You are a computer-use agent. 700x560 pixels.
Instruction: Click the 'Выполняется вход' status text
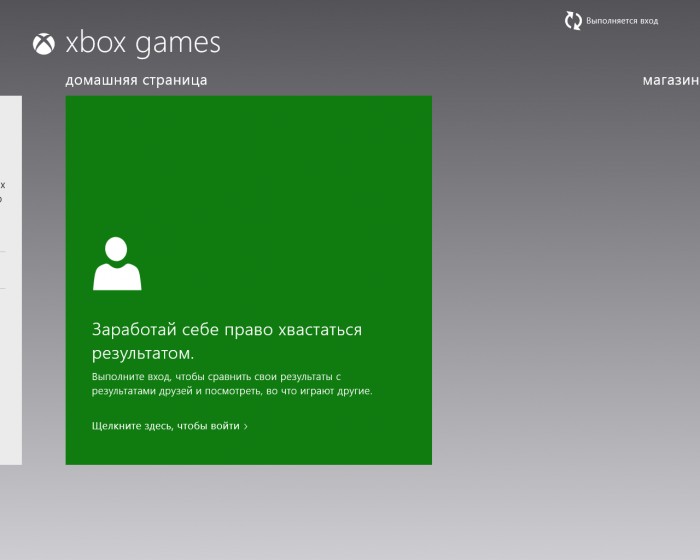tap(622, 21)
